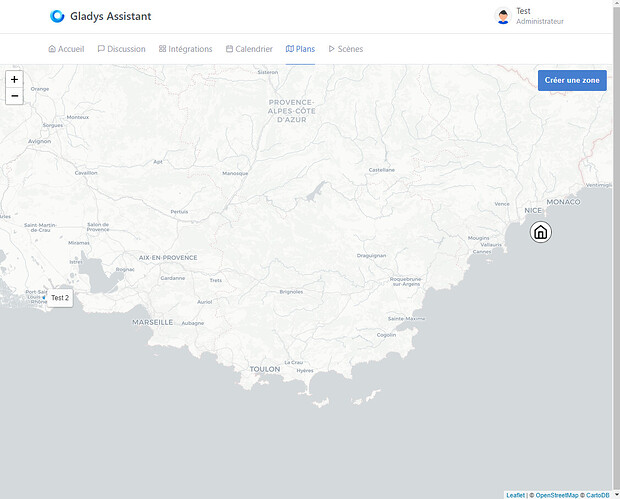Zoom in on the map

pyautogui.click(x=14, y=79)
